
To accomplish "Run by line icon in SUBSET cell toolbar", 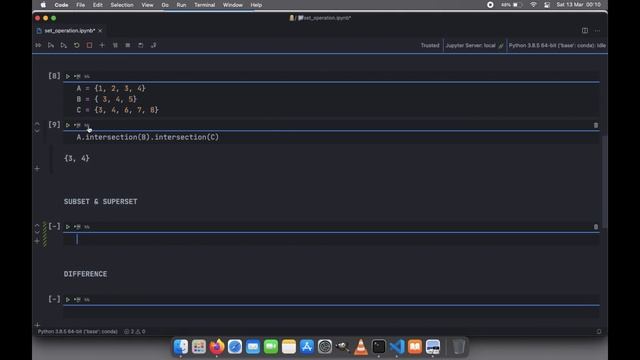I will 77,227.
